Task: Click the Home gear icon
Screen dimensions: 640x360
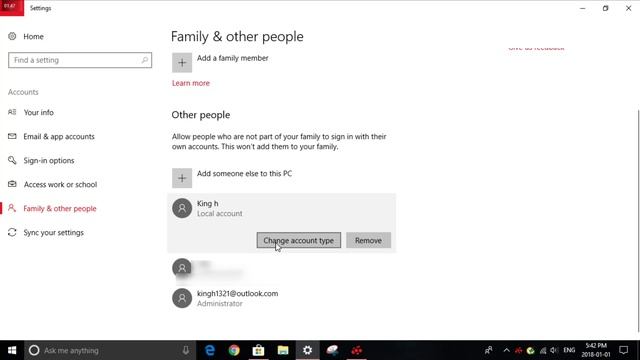Action: (12, 36)
